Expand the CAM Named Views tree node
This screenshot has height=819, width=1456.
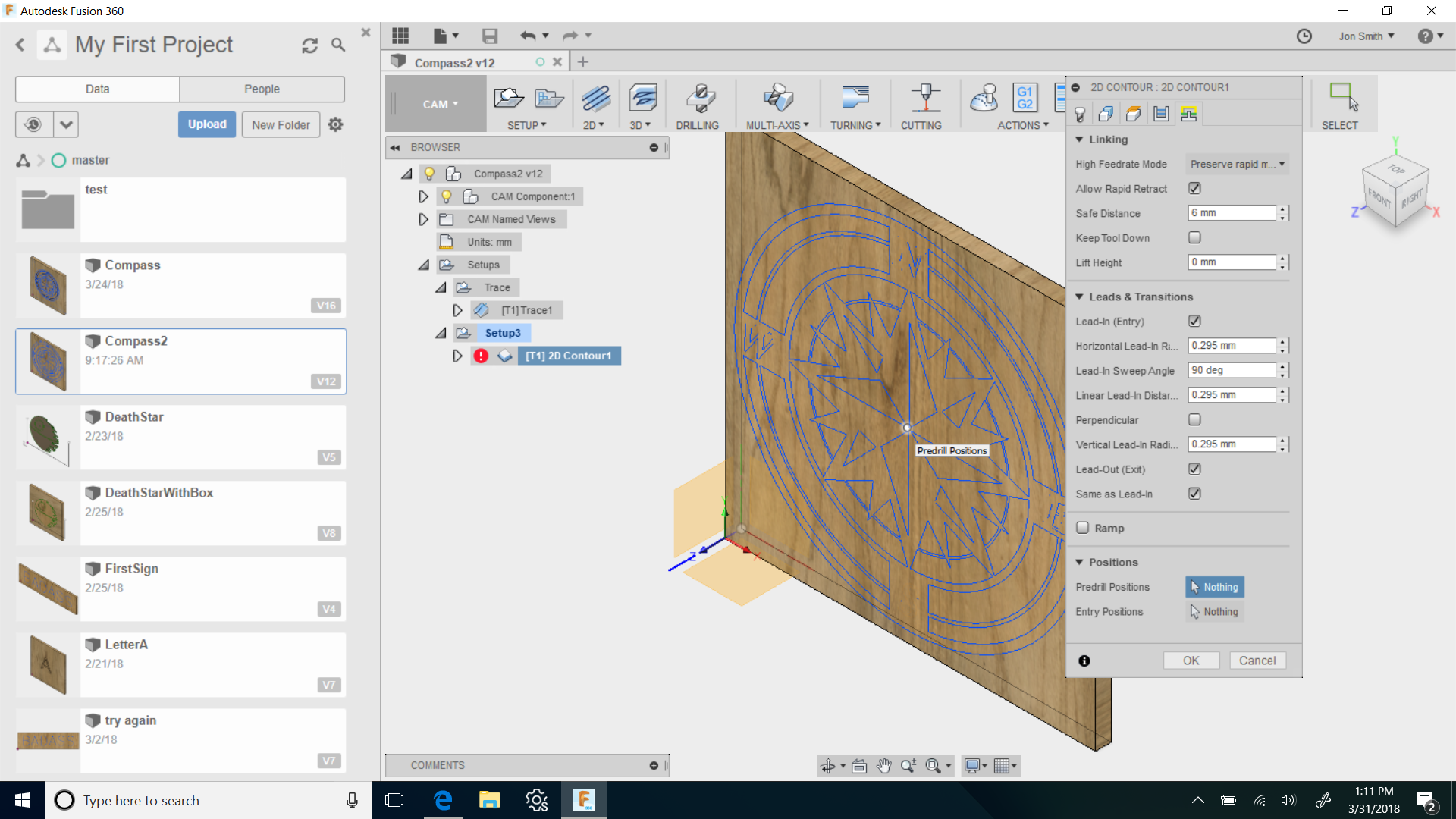click(423, 219)
